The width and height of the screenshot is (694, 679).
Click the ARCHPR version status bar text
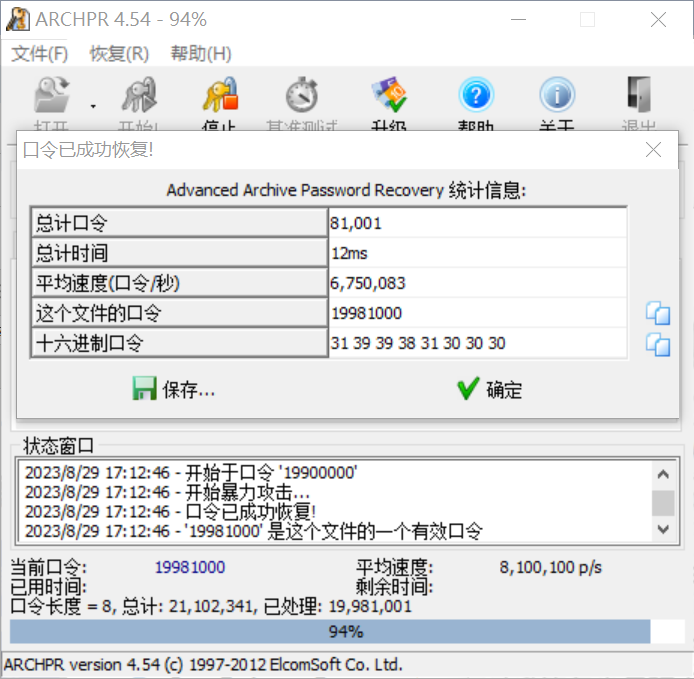pos(203,665)
